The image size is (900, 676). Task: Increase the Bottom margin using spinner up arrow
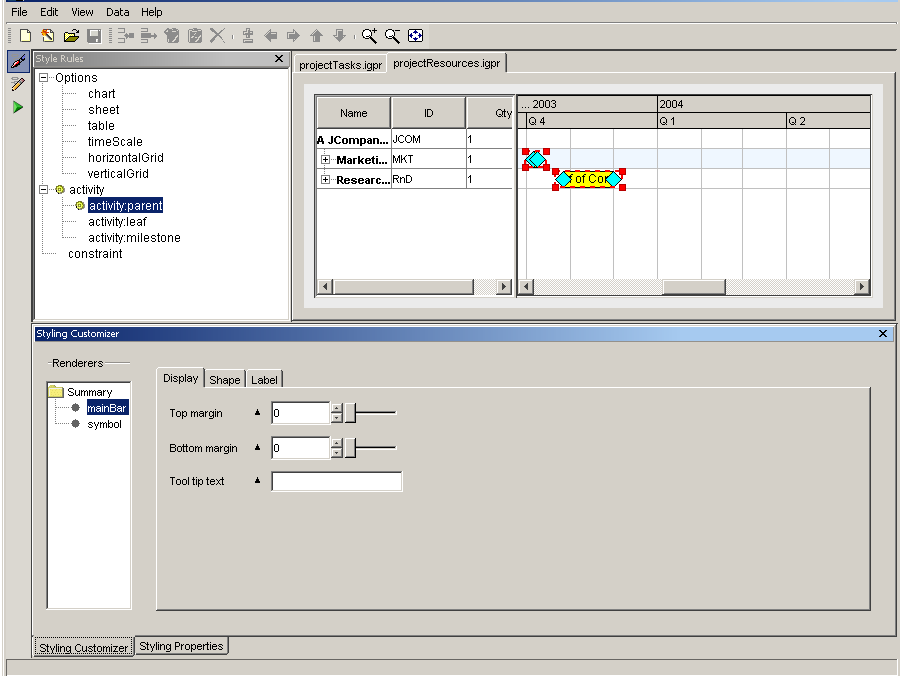click(x=337, y=442)
